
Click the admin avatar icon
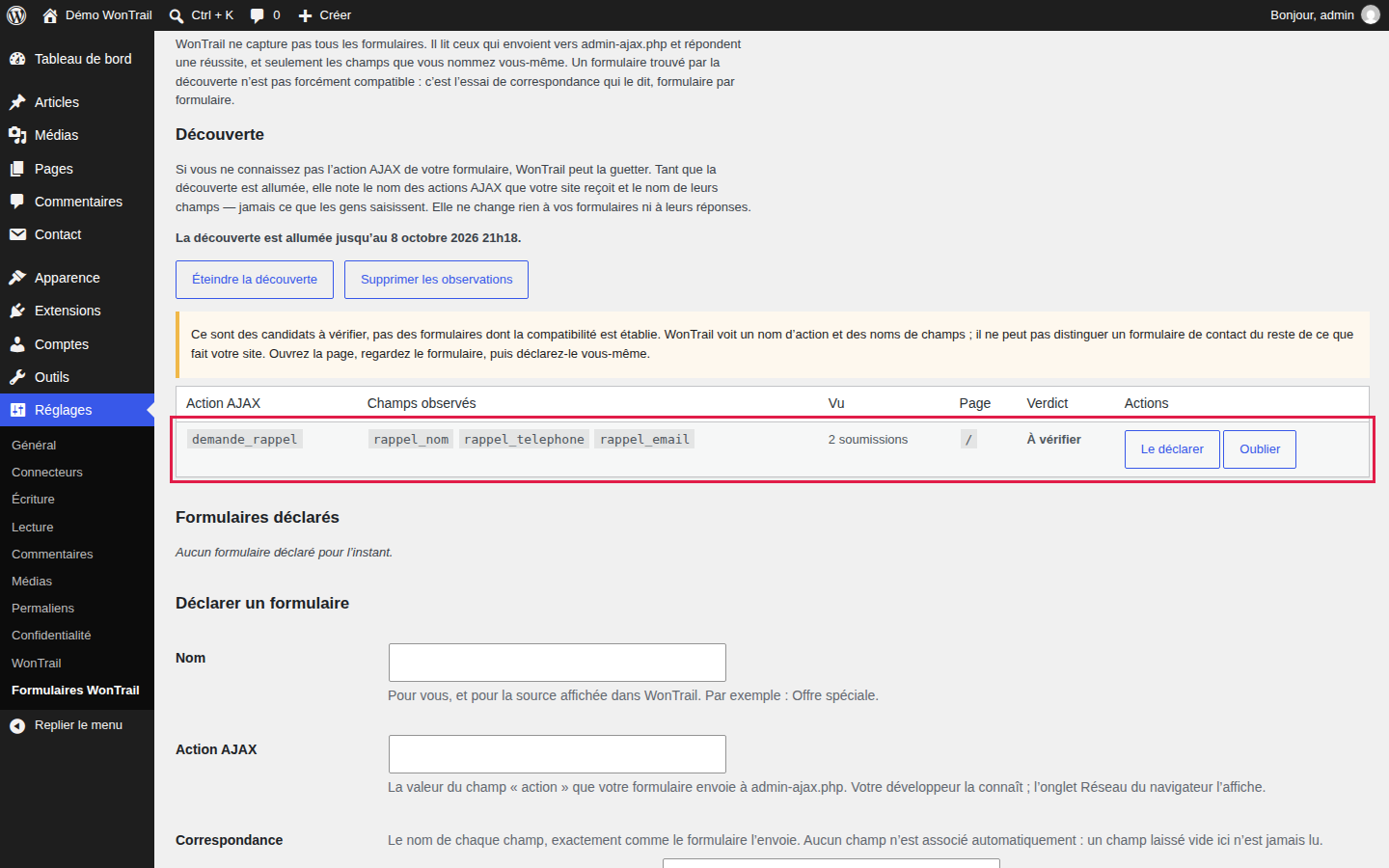(1371, 15)
